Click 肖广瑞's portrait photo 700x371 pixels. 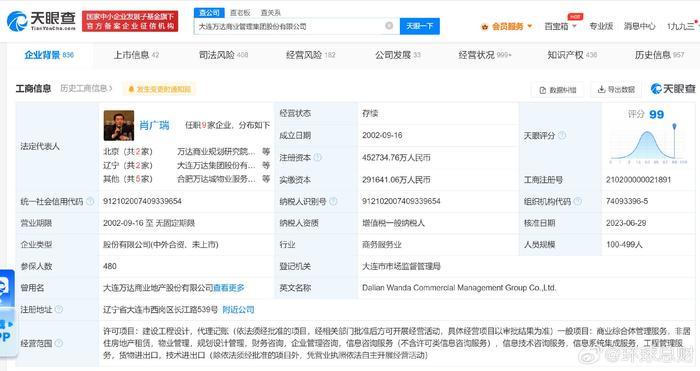tap(119, 125)
